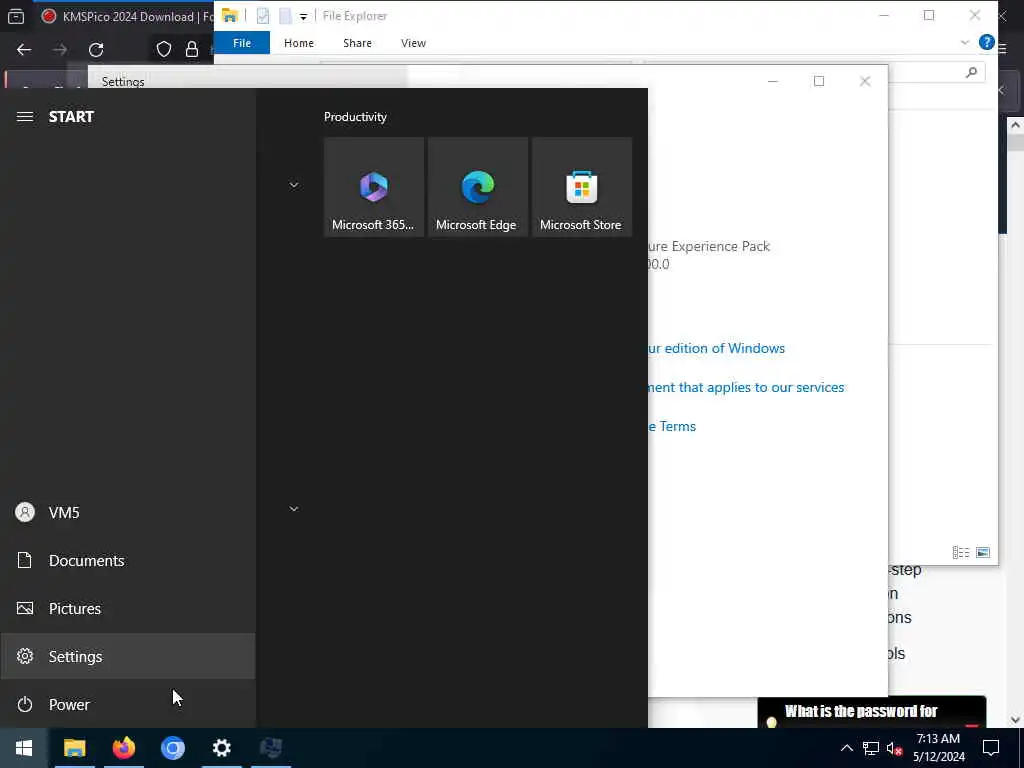
Task: Open the VM5 user account menu
Action: [x=128, y=513]
